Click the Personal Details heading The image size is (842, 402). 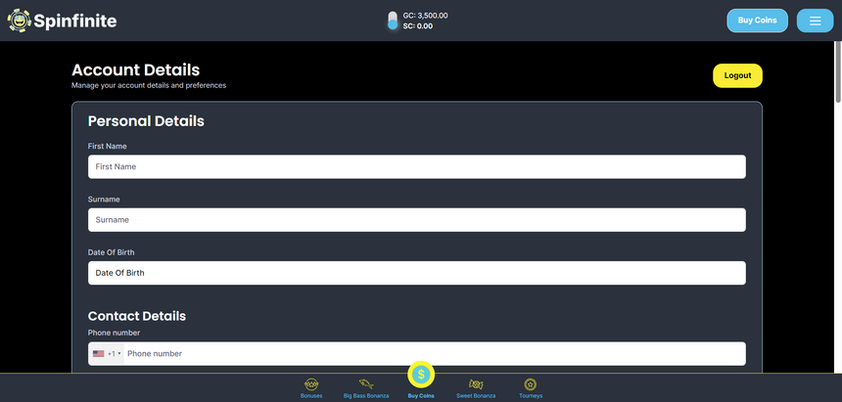click(146, 121)
